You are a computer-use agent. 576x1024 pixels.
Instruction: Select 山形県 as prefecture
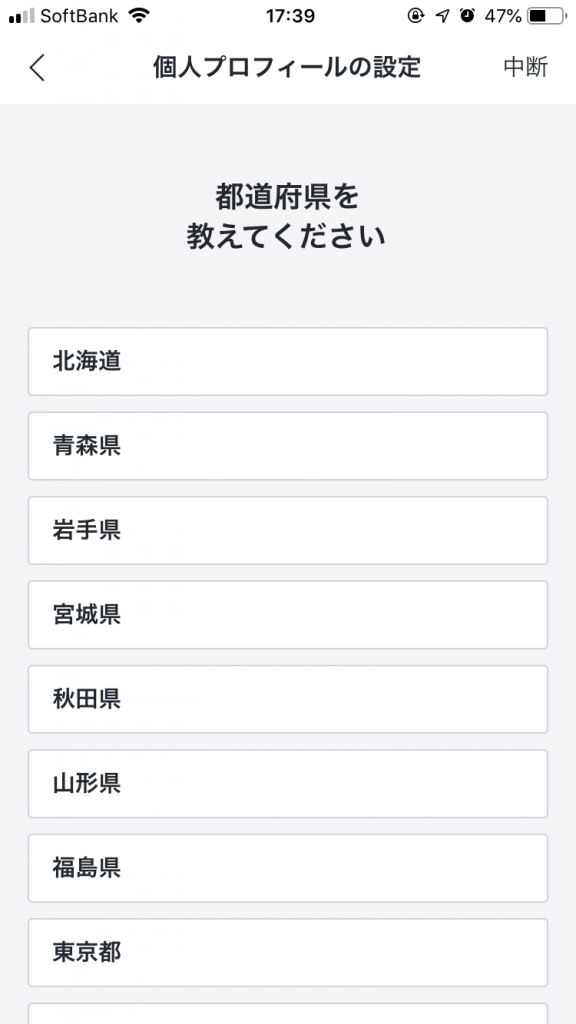click(288, 784)
